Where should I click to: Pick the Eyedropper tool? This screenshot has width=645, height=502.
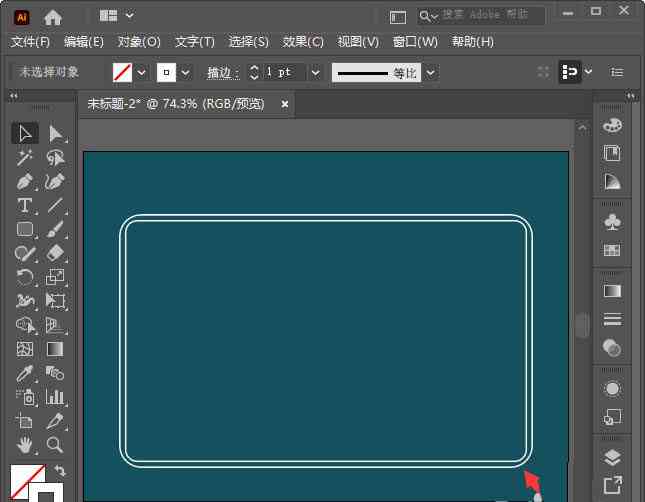tap(25, 373)
